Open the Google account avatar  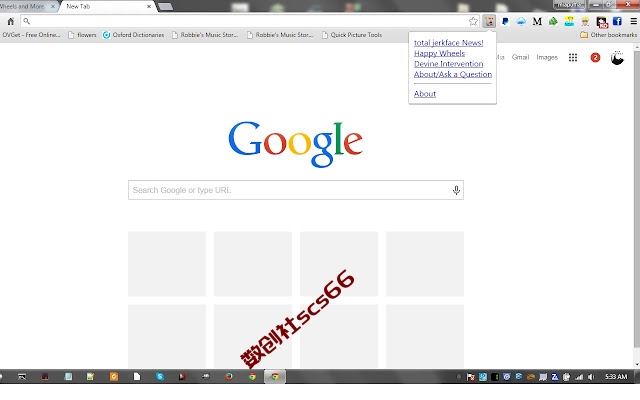pos(617,58)
